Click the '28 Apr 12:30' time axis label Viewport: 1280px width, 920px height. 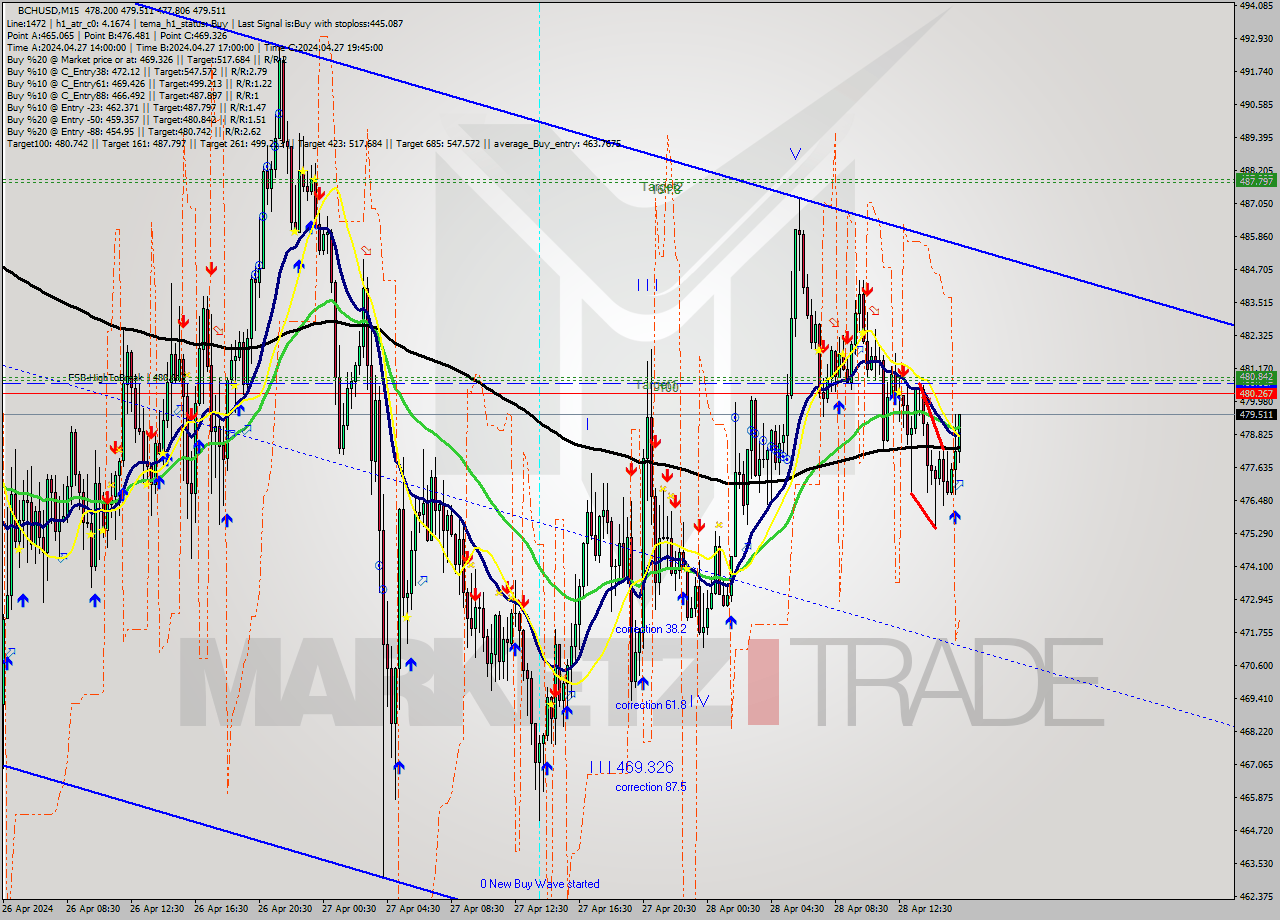[x=927, y=909]
